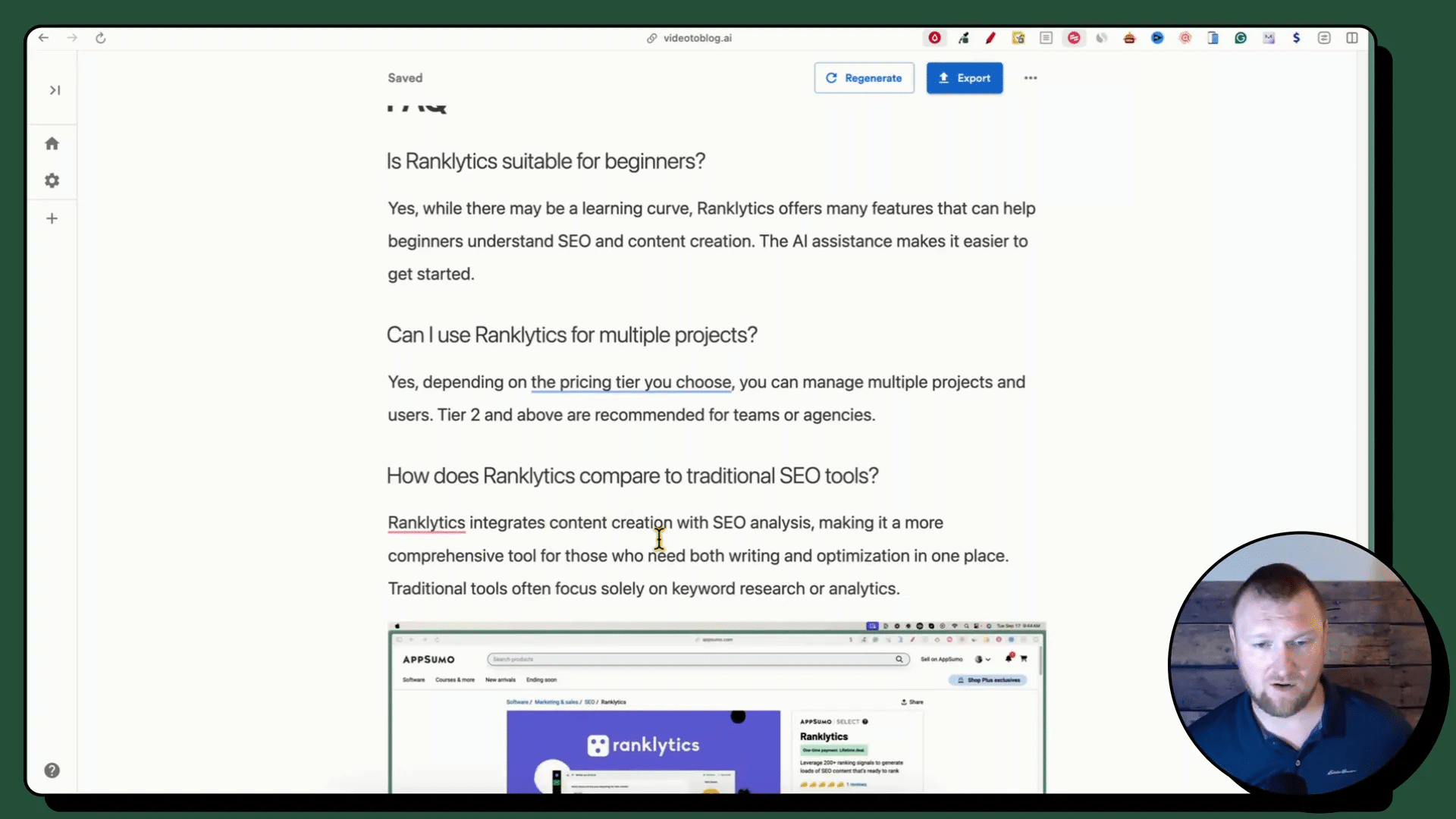
Task: Click the blue Export button
Action: [964, 78]
